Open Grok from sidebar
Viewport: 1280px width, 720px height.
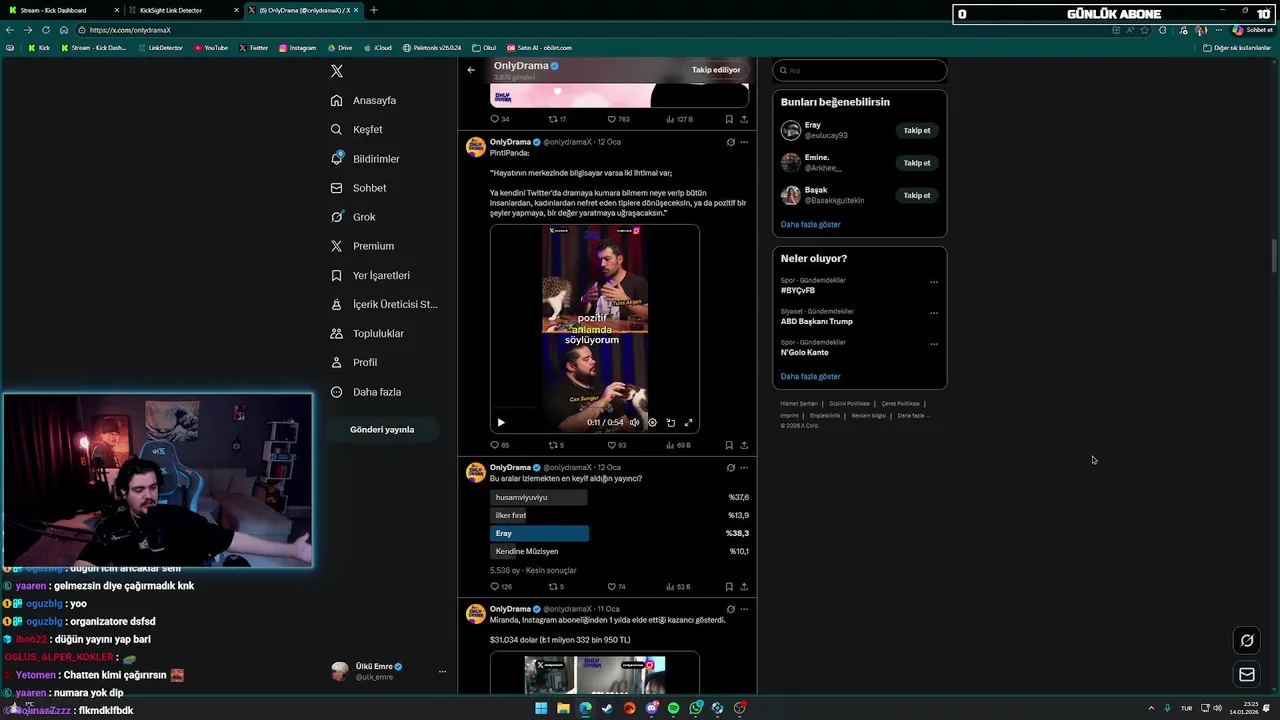point(353,217)
